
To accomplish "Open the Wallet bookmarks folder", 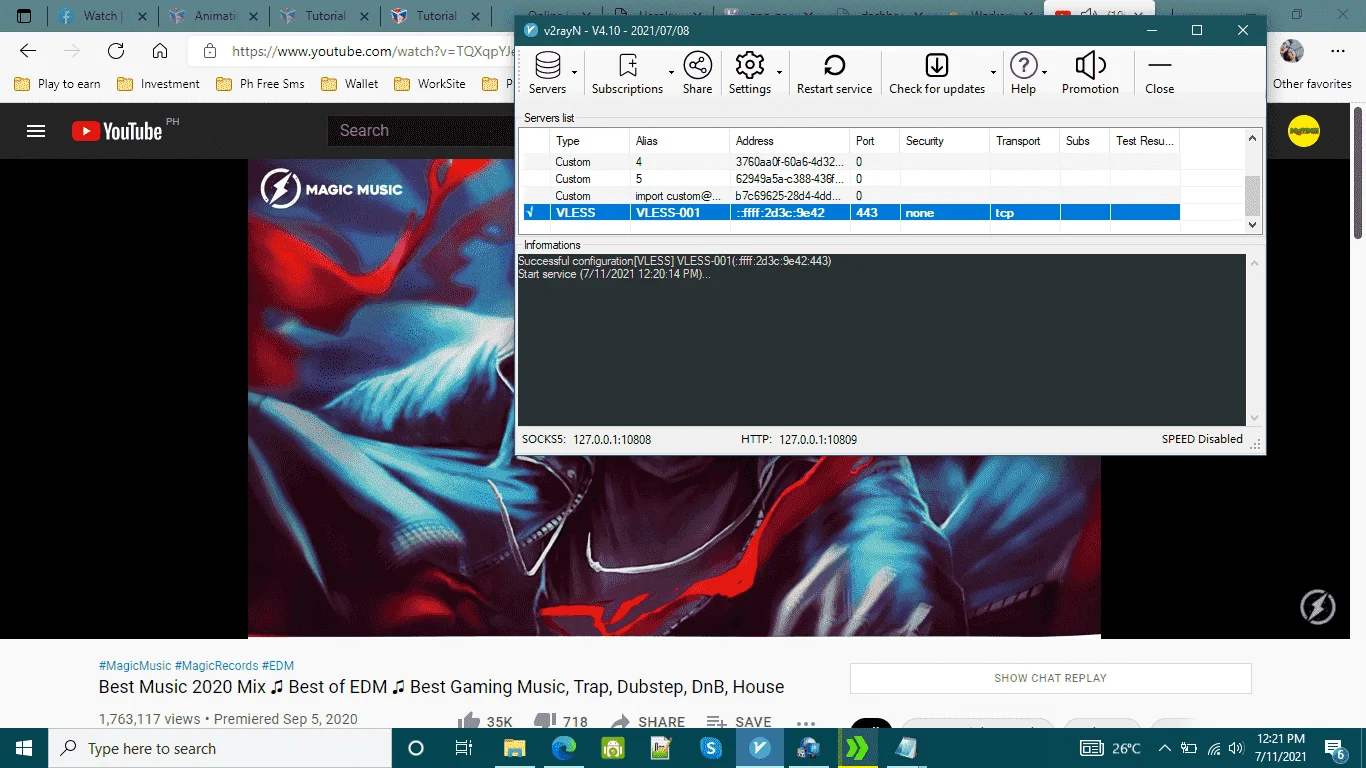I will 350,84.
